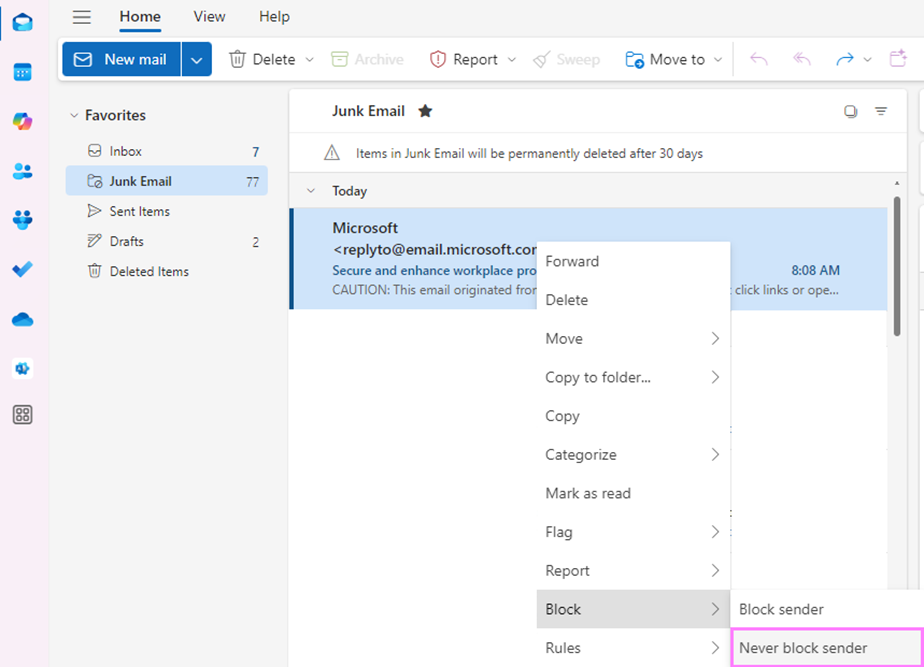Open the OneDrive cloud icon
This screenshot has height=667, width=924.
22,319
